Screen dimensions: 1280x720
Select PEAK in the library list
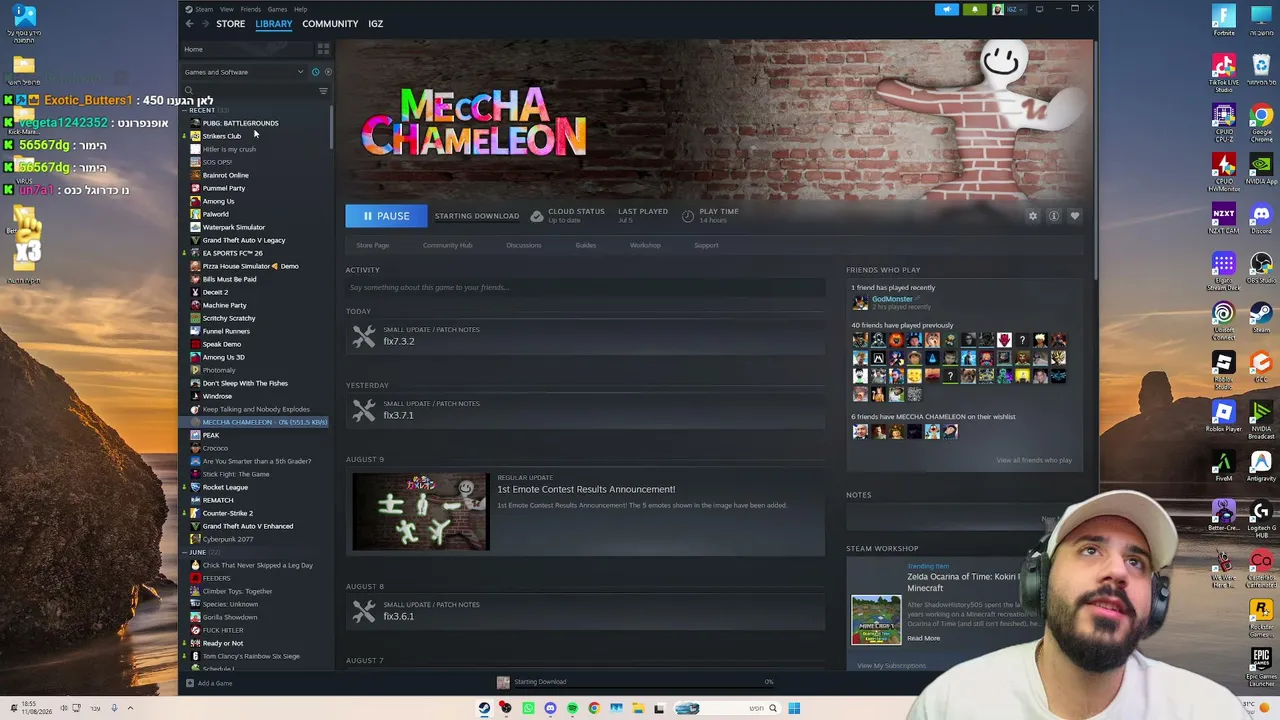coord(210,435)
